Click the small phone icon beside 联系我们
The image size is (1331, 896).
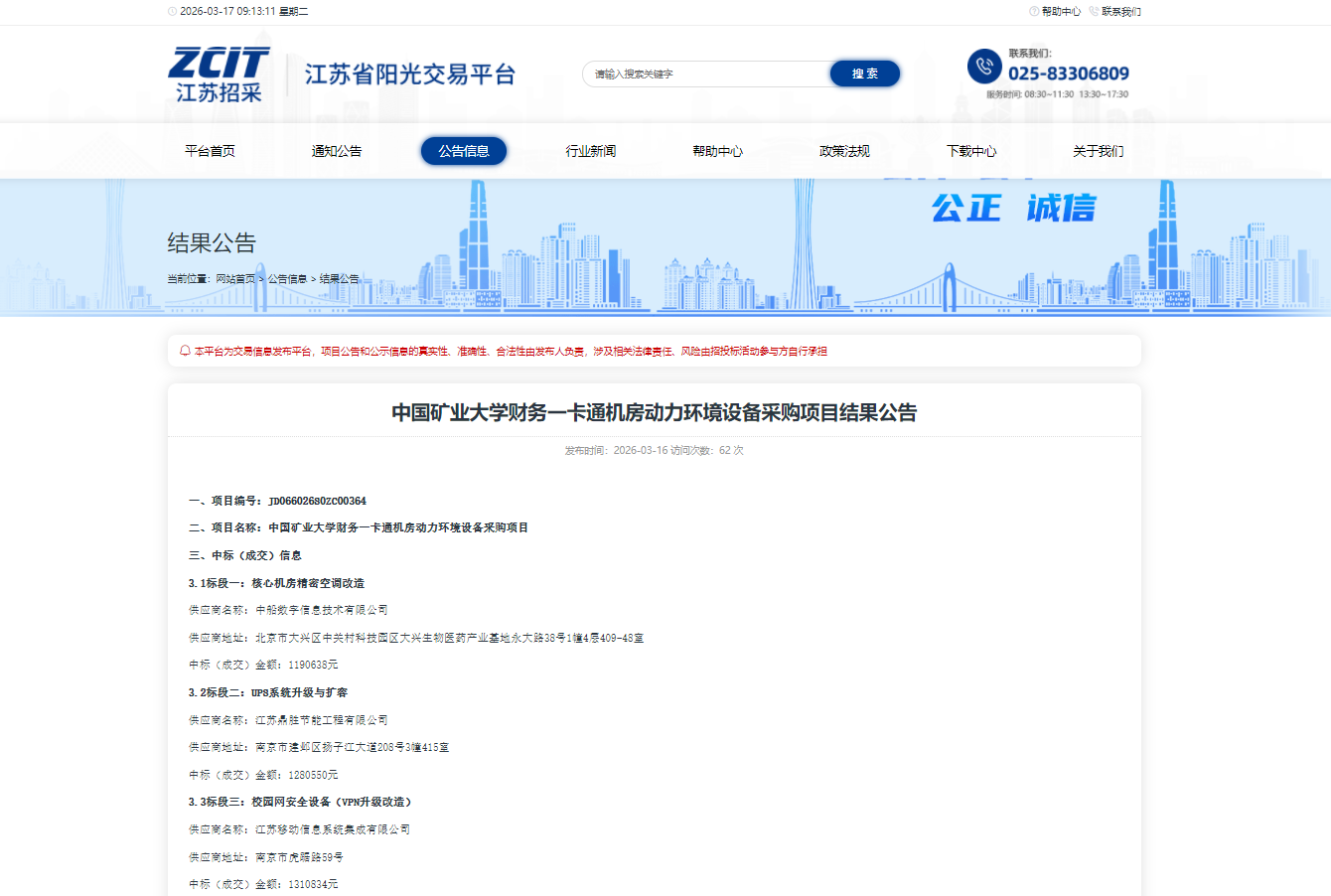[1094, 12]
